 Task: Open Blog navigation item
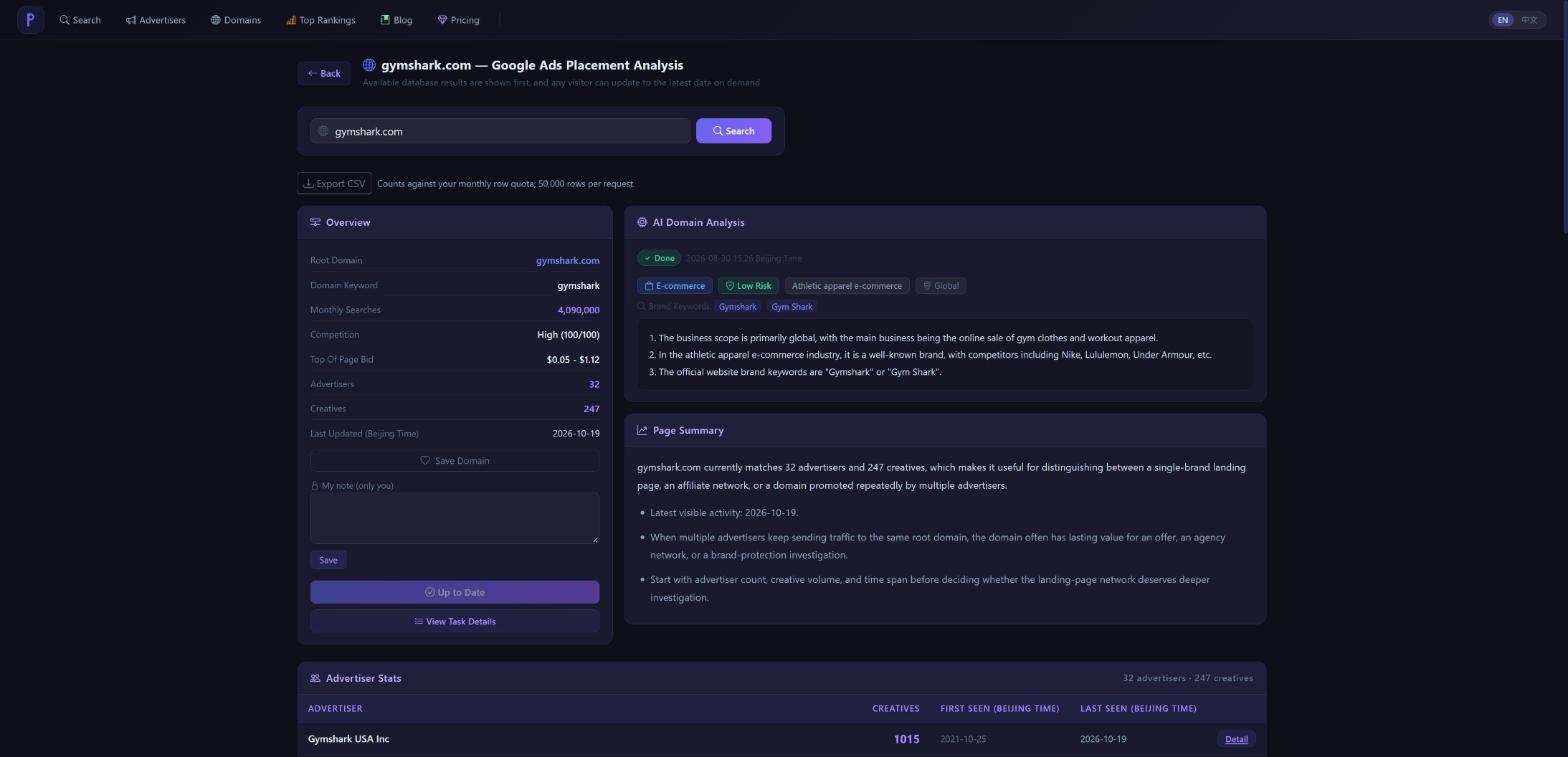[x=397, y=20]
